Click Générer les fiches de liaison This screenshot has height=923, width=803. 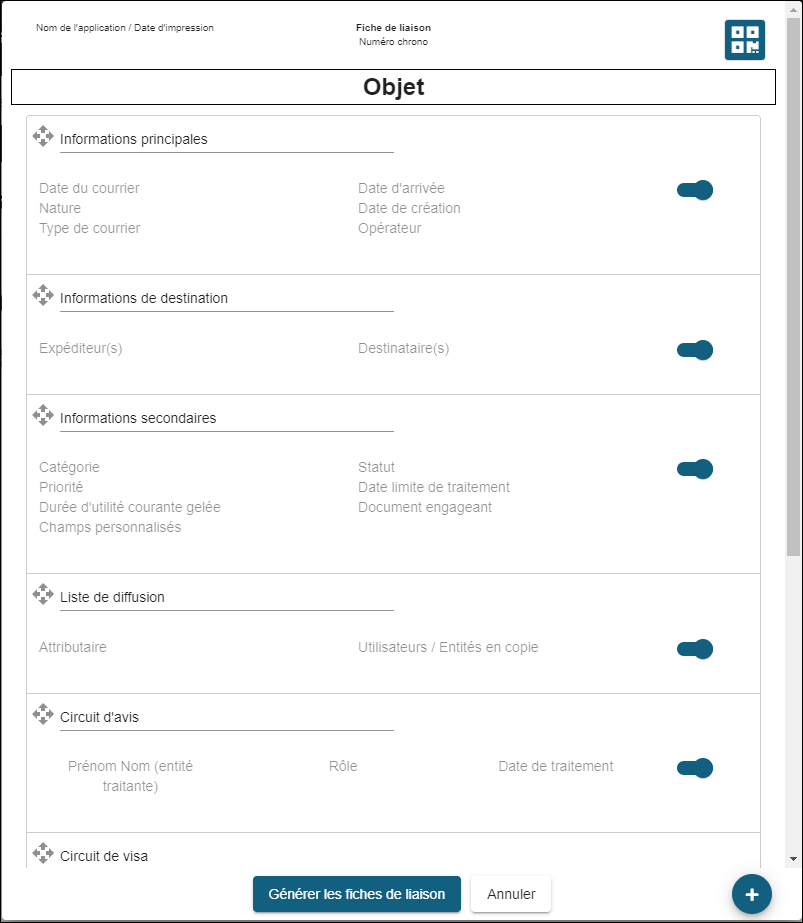coord(356,894)
